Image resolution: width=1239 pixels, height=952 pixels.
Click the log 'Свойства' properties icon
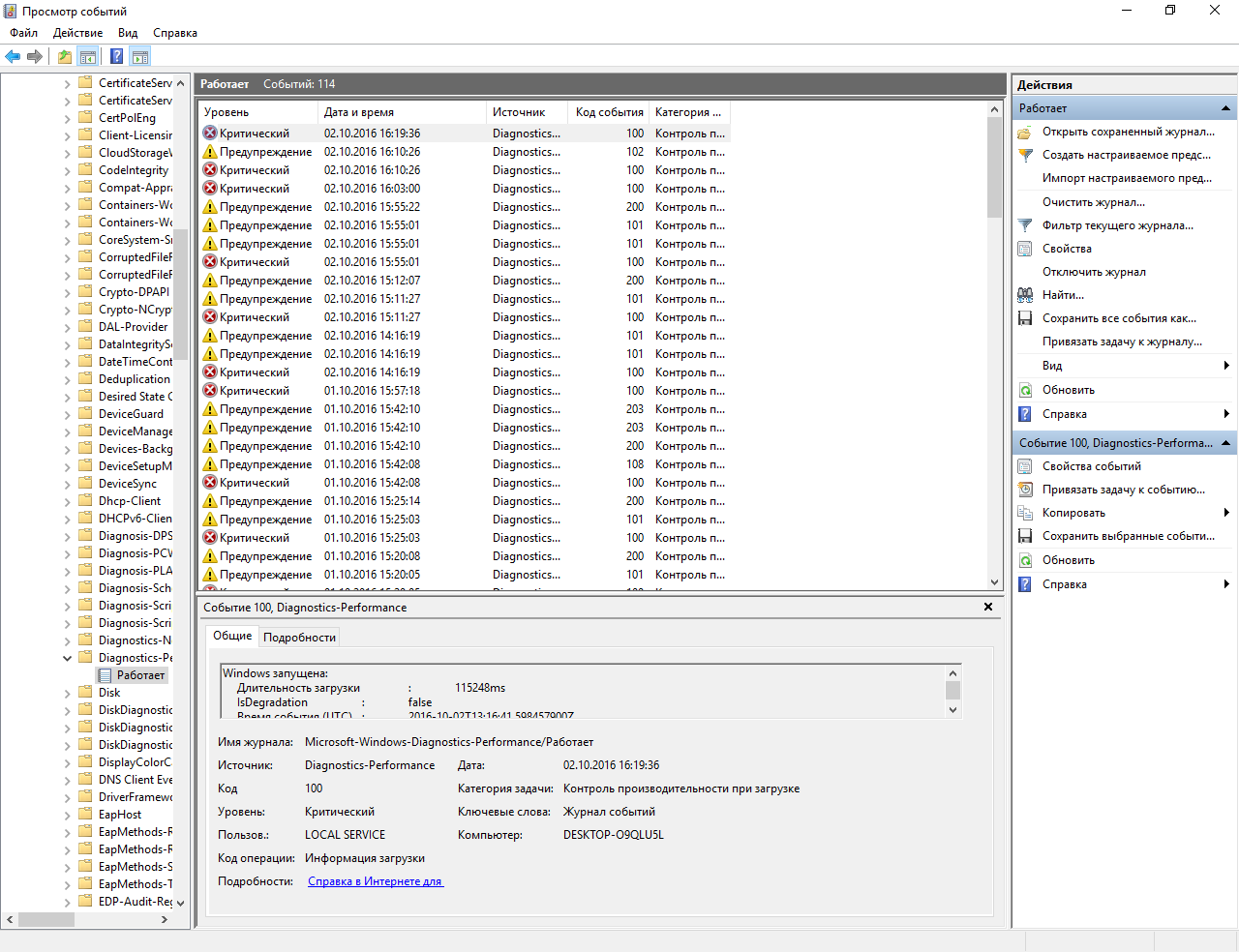pos(1025,249)
